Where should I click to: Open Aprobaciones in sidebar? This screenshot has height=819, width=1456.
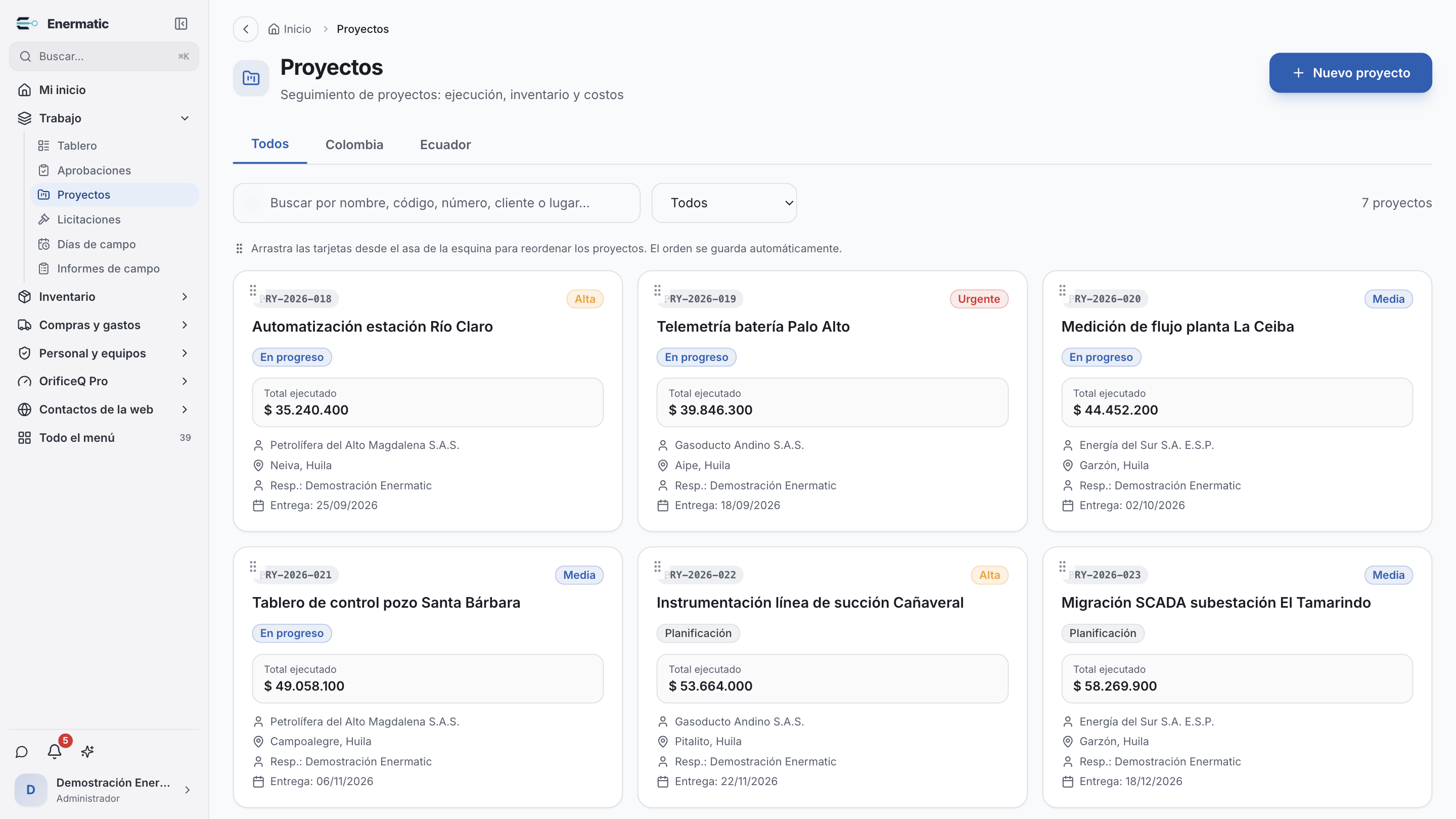[x=115, y=170]
